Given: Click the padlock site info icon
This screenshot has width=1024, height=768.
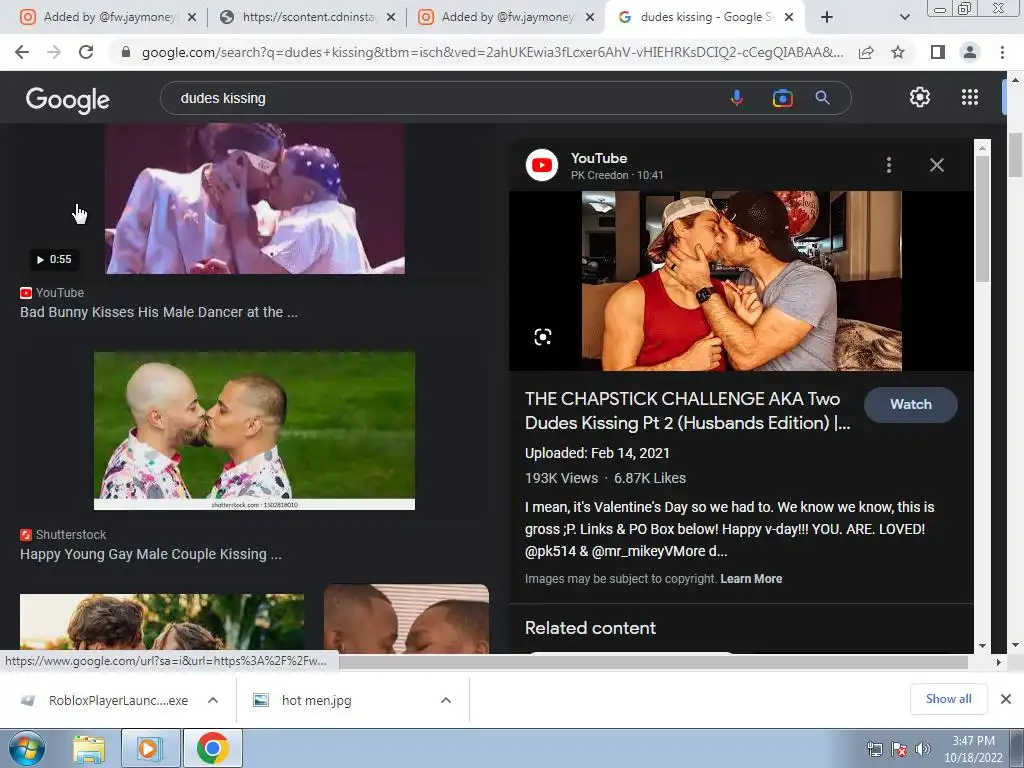Looking at the screenshot, I should (x=126, y=52).
